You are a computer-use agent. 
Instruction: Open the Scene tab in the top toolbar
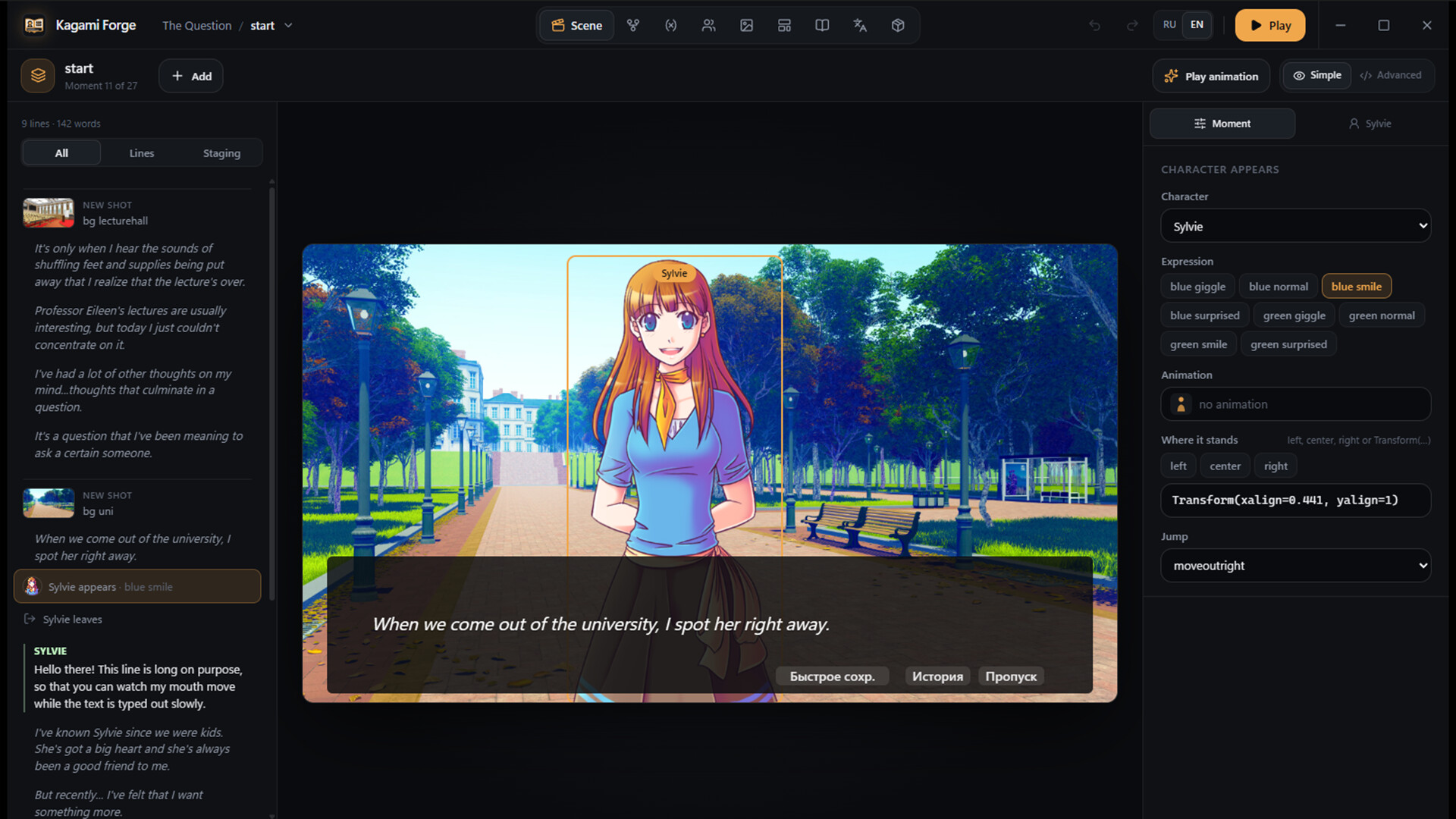pos(576,25)
